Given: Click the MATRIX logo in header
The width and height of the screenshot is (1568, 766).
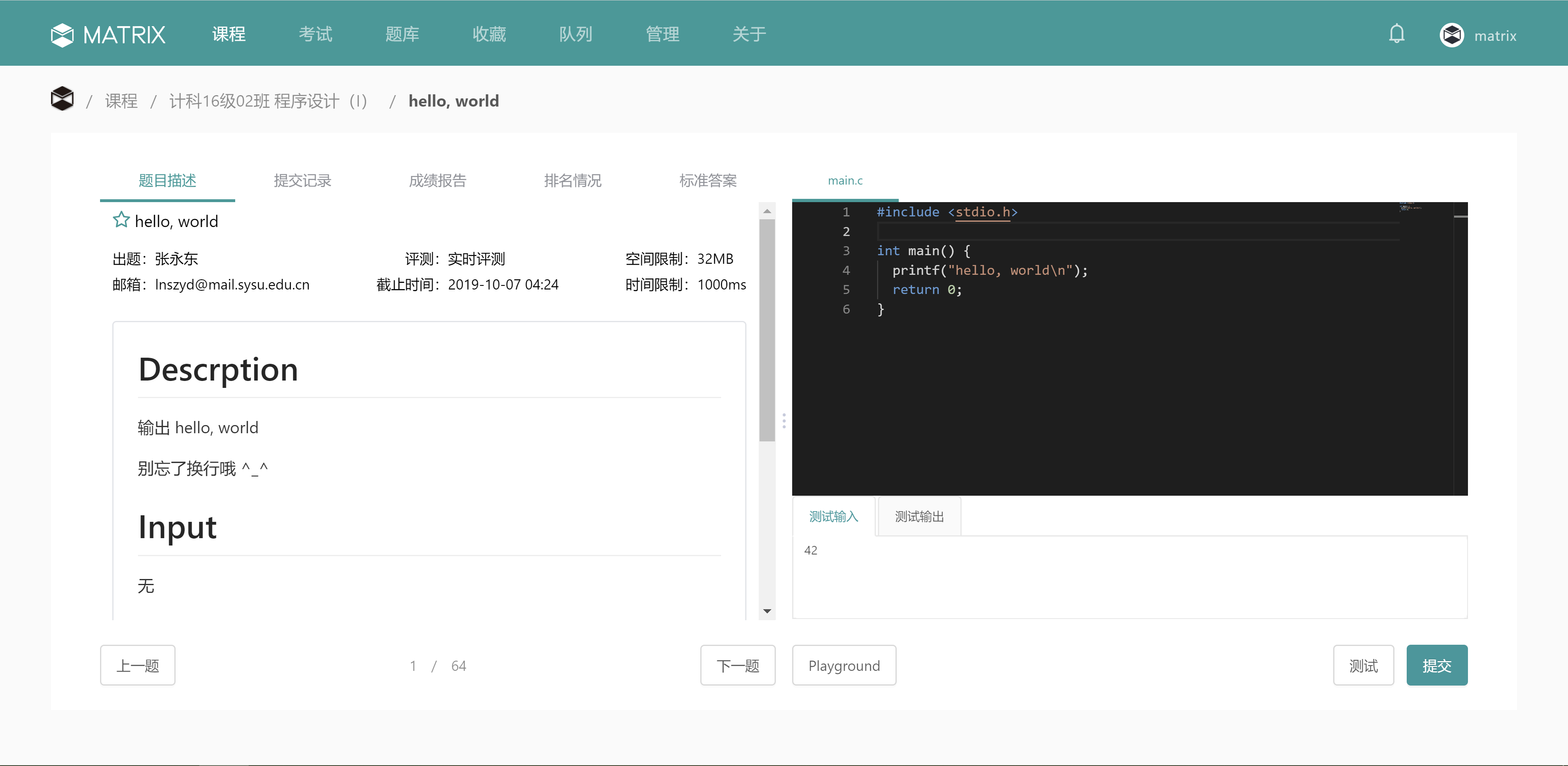Looking at the screenshot, I should [108, 35].
